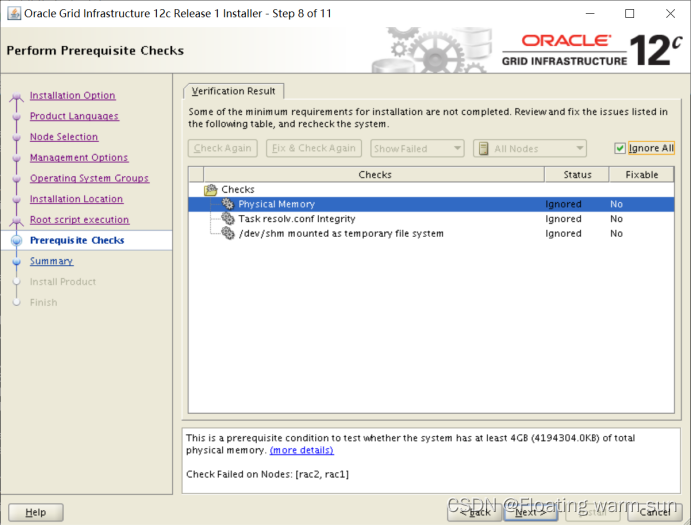
Task: Click the Checks folder icon
Action: point(211,190)
